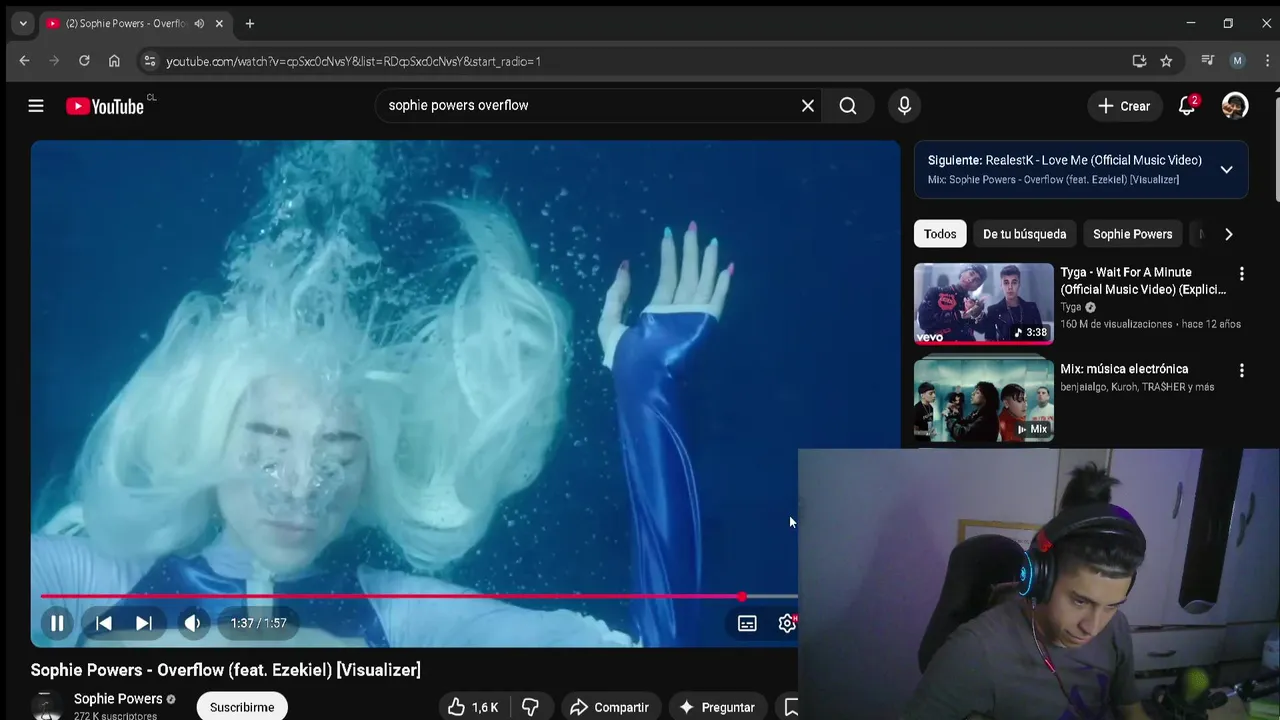Image resolution: width=1280 pixels, height=720 pixels.
Task: Bookmark this page with the star
Action: pyautogui.click(x=1166, y=61)
